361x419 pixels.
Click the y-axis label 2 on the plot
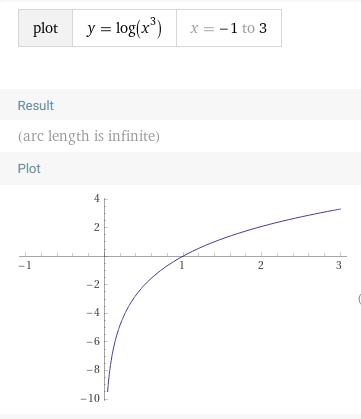[97, 227]
